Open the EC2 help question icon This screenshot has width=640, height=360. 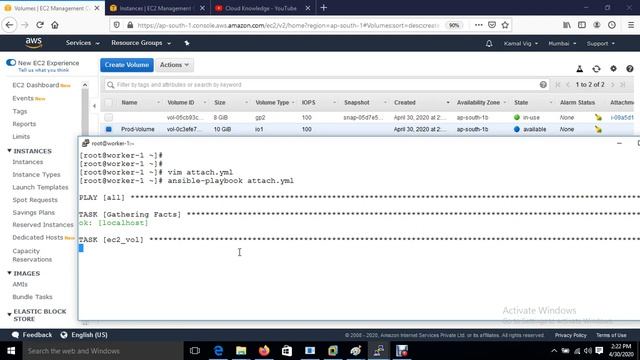(x=630, y=69)
